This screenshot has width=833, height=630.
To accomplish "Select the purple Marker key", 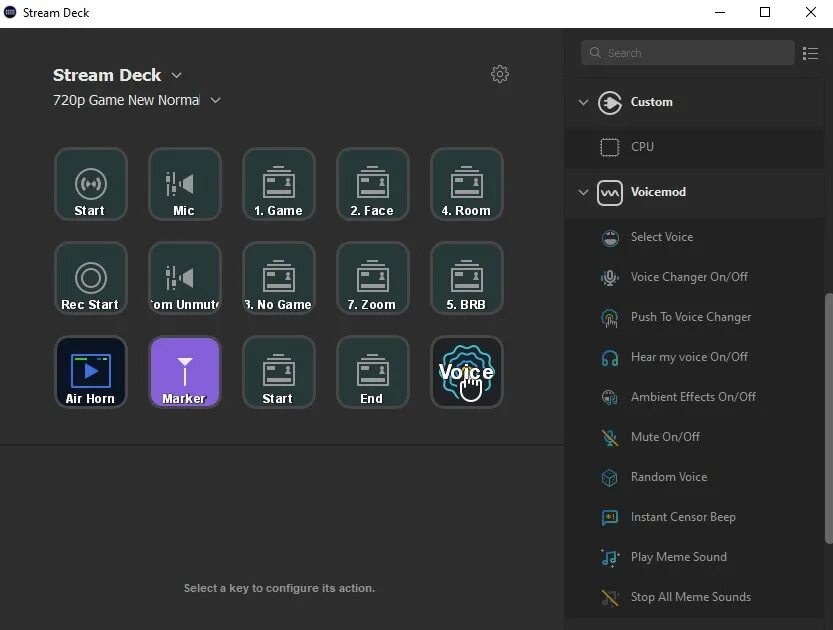I will pos(185,372).
